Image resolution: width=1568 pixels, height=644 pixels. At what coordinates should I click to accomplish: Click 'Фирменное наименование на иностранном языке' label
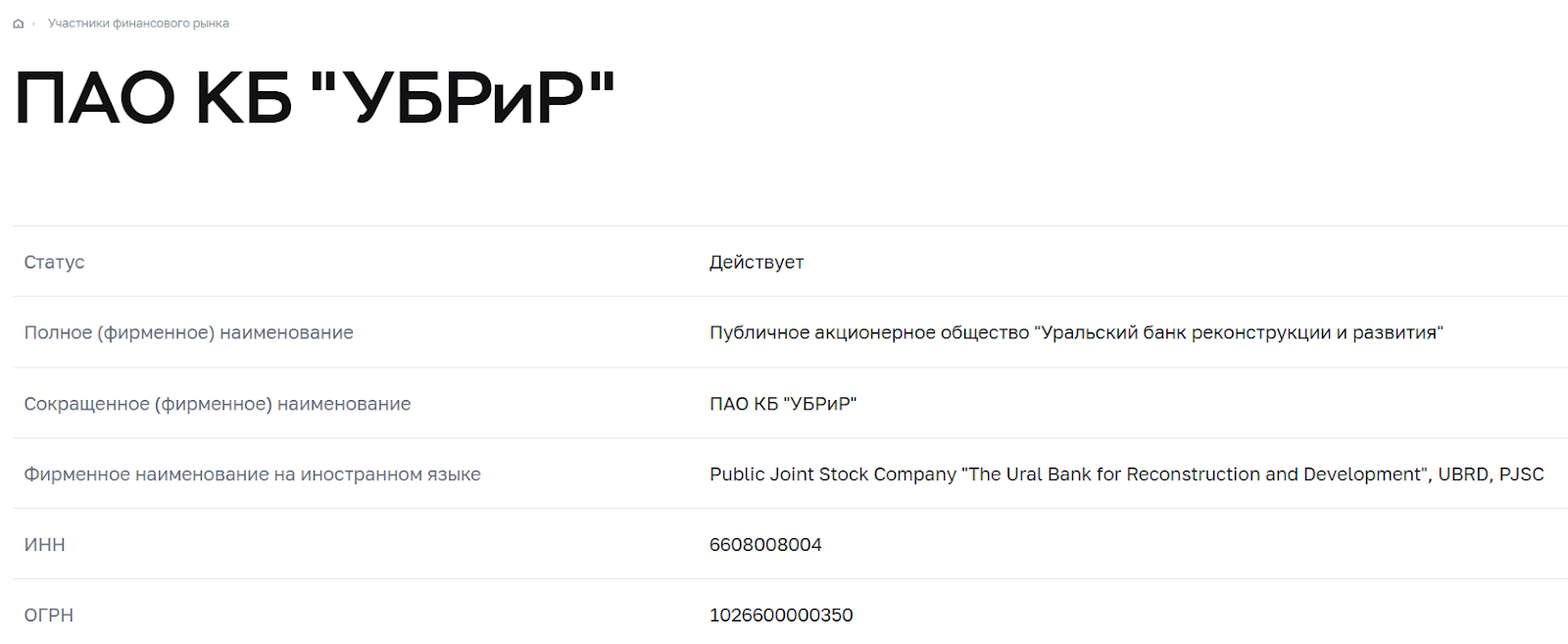click(x=252, y=474)
